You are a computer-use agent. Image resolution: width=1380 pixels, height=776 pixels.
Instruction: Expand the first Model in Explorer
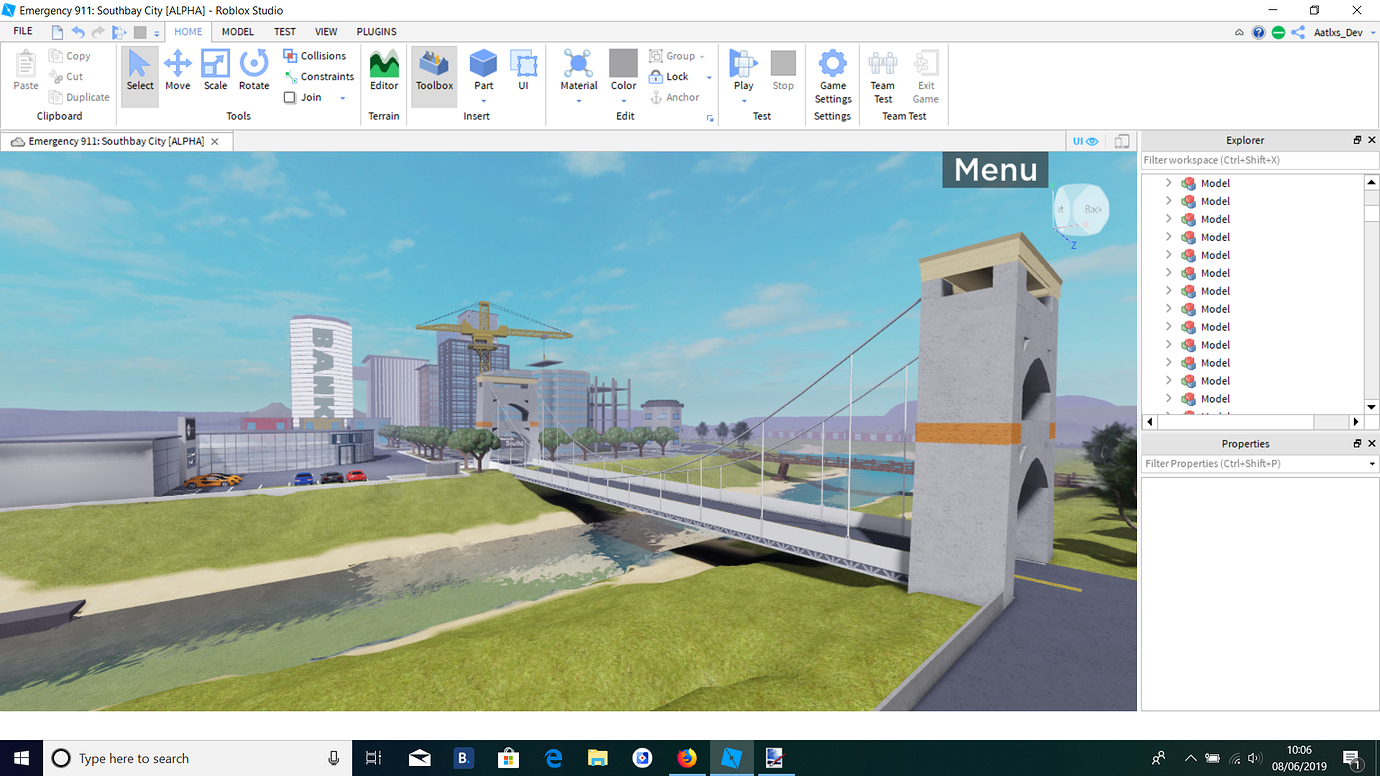coord(1168,183)
